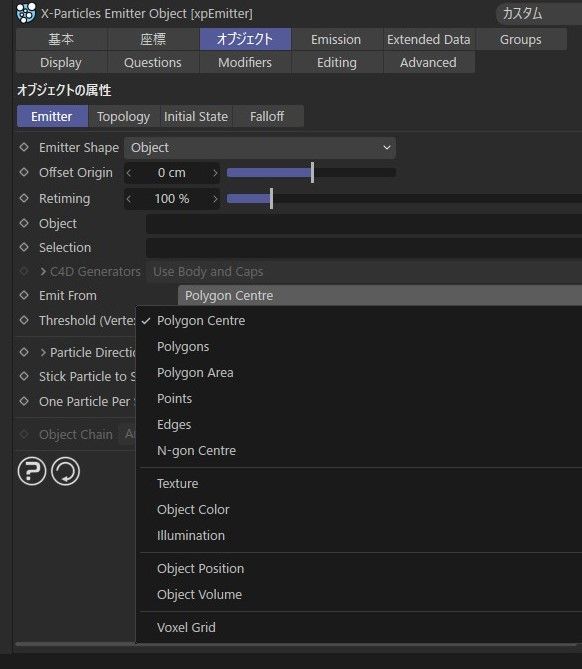Click the Object link field
The image size is (582, 669).
click(364, 224)
